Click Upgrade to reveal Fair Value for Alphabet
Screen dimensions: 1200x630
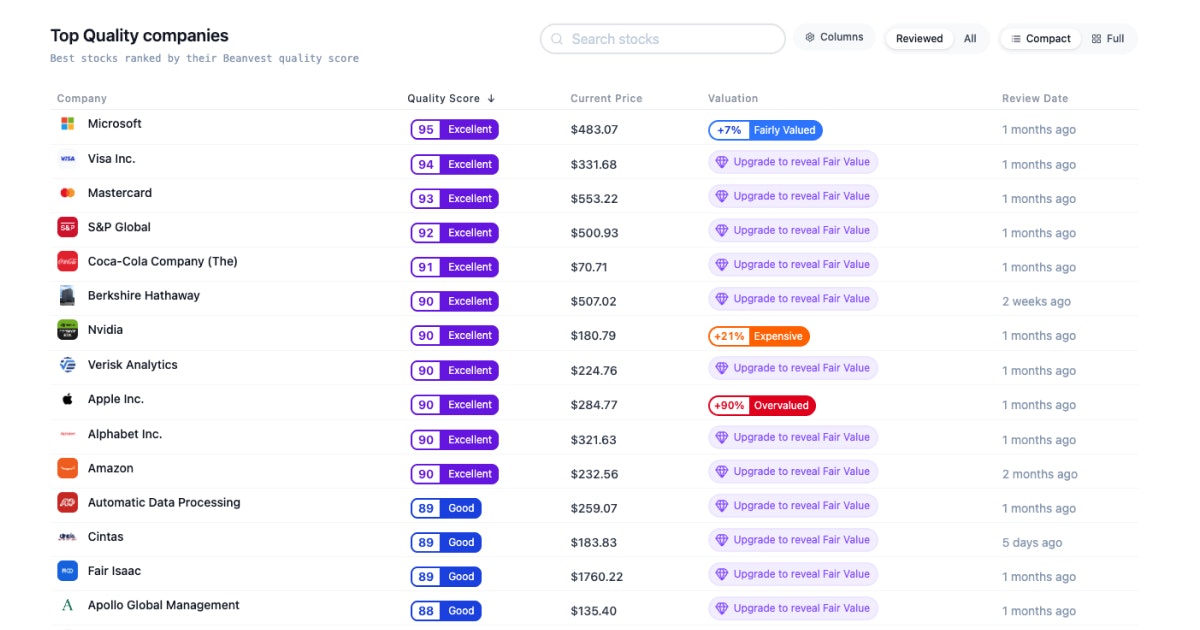(x=793, y=437)
